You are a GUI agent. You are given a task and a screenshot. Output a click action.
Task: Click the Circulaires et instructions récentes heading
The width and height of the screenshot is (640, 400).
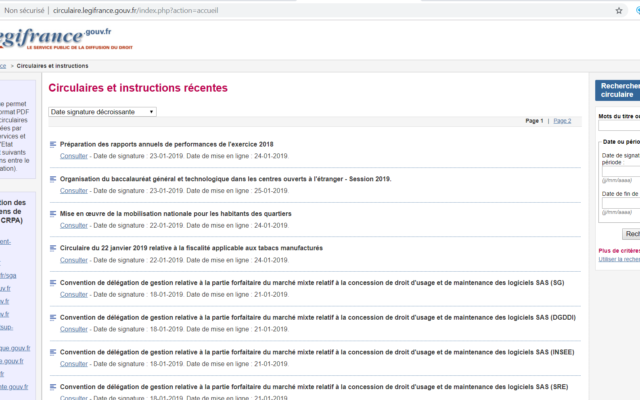[138, 88]
